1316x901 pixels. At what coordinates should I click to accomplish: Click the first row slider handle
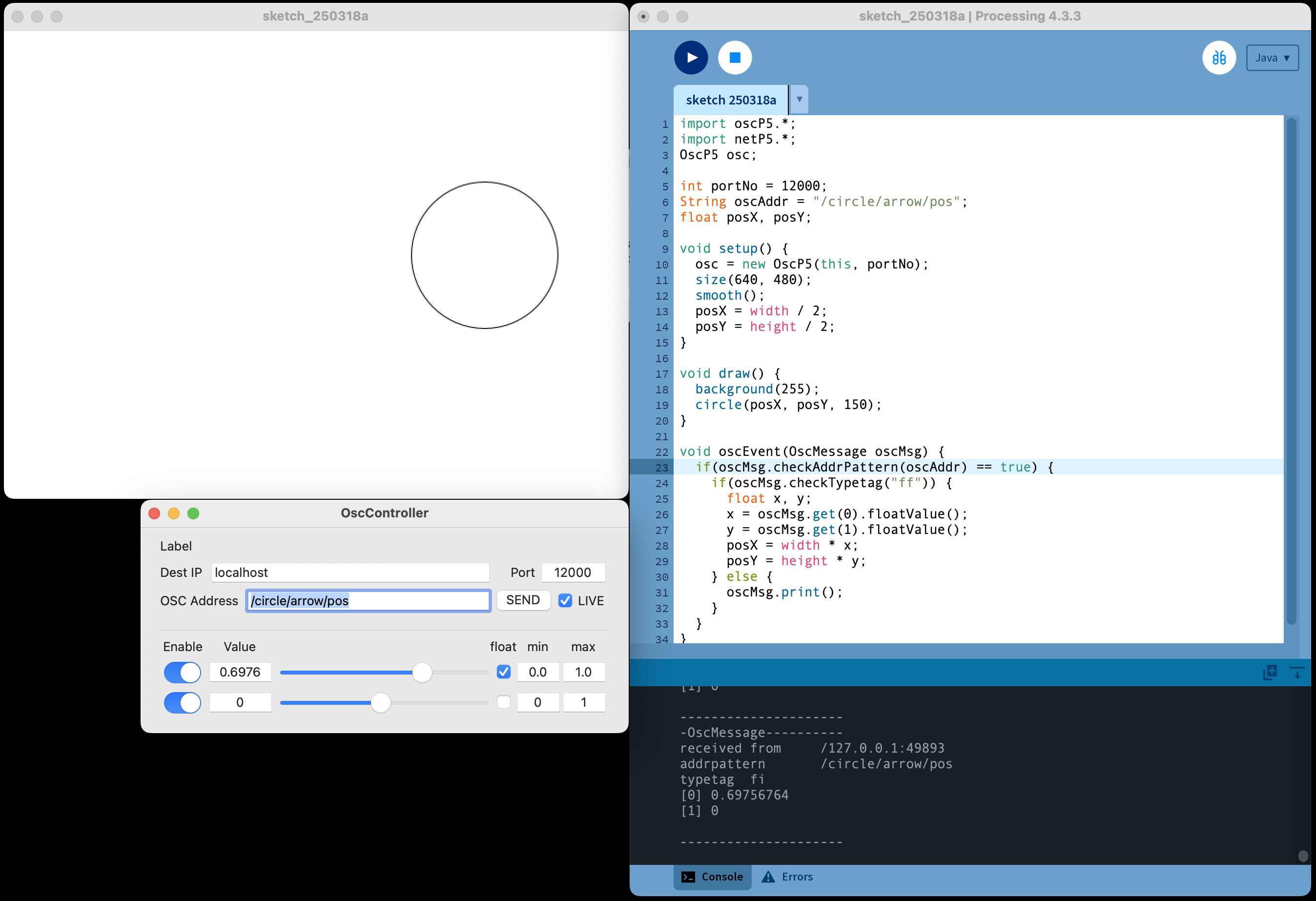pos(422,672)
